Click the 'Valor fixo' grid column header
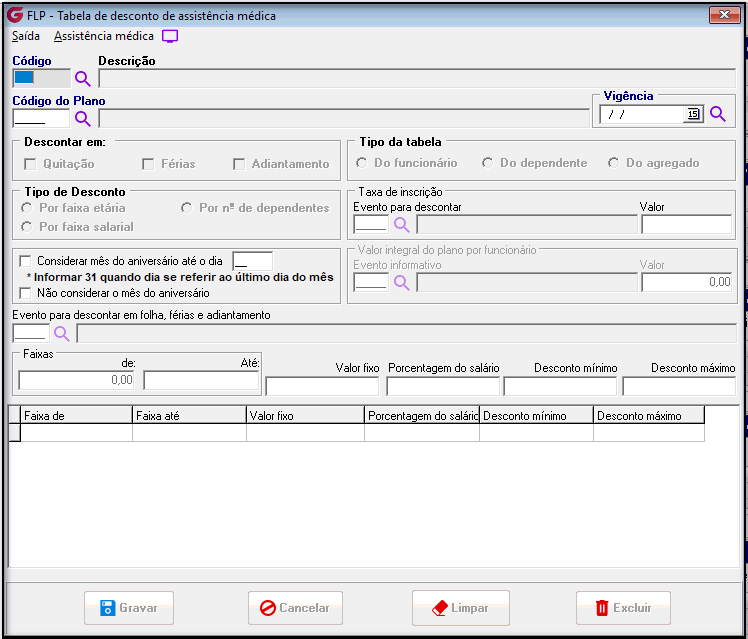Viewport: 748px width, 639px height. tap(305, 415)
